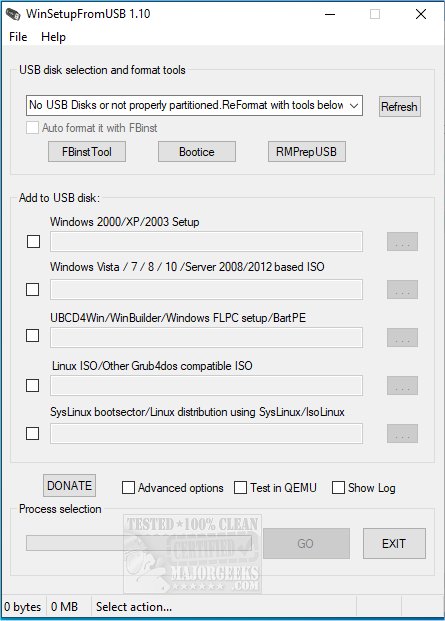This screenshot has width=445, height=621.
Task: Click the dropdown arrow next to the USB disk list
Action: (354, 106)
